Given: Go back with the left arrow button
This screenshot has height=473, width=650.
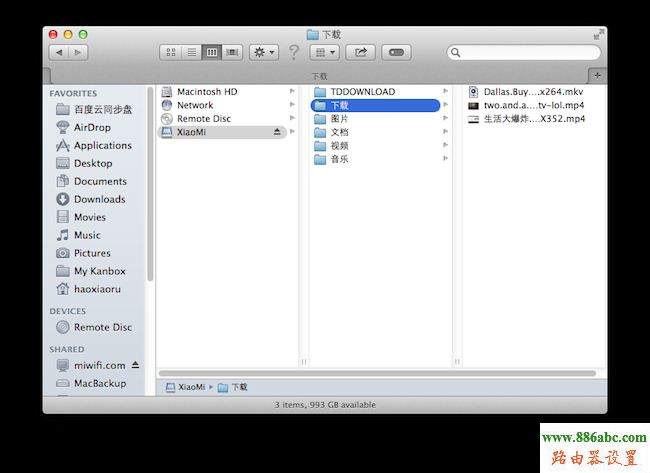Looking at the screenshot, I should point(58,52).
